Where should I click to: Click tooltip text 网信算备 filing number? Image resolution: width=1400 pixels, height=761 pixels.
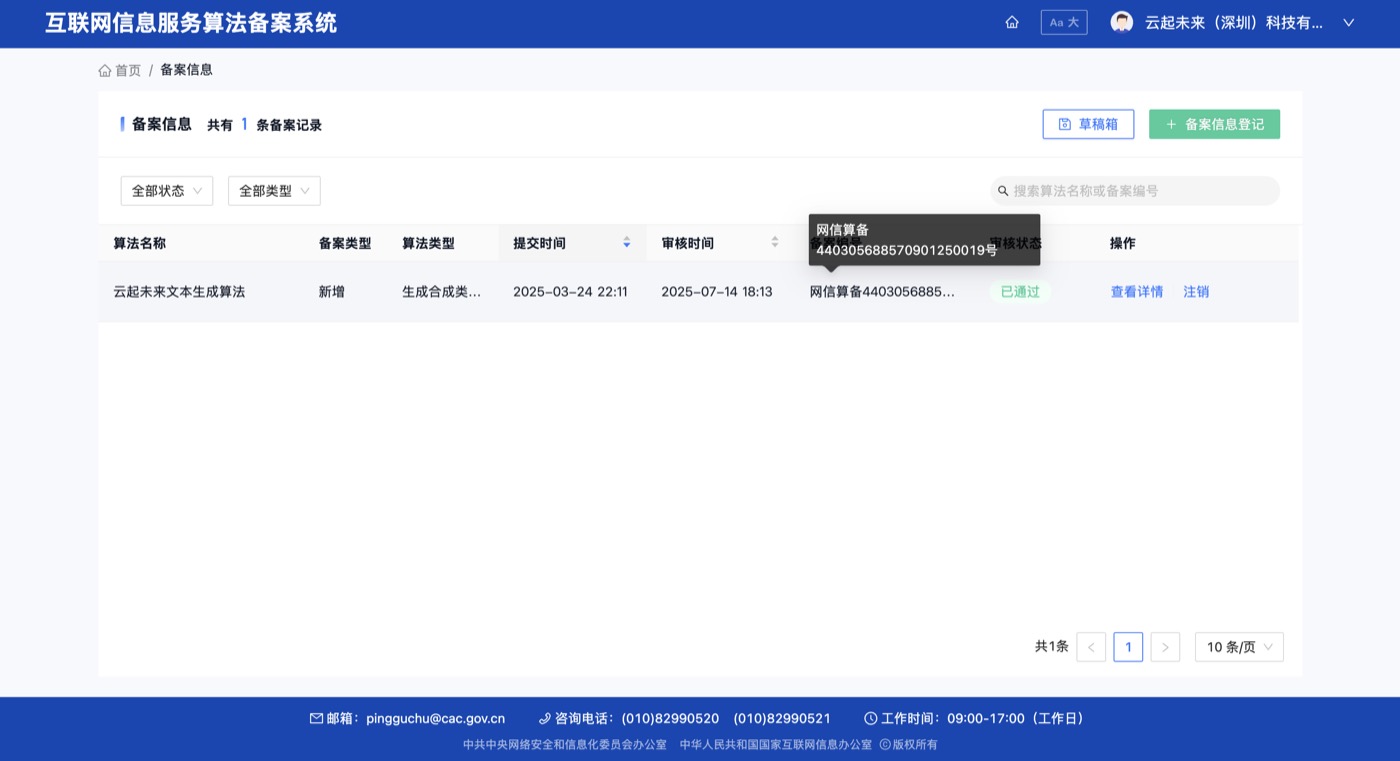point(906,240)
